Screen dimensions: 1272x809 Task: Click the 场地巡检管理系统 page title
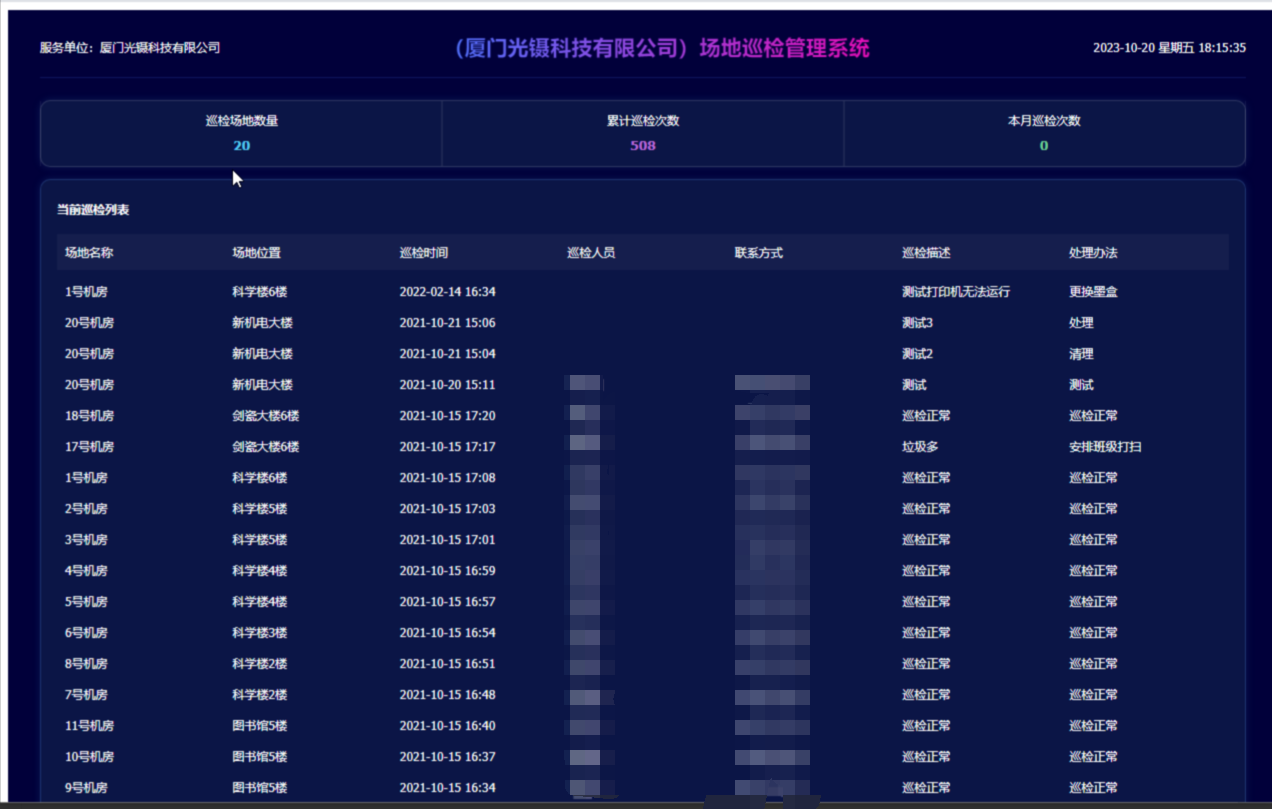(661, 48)
